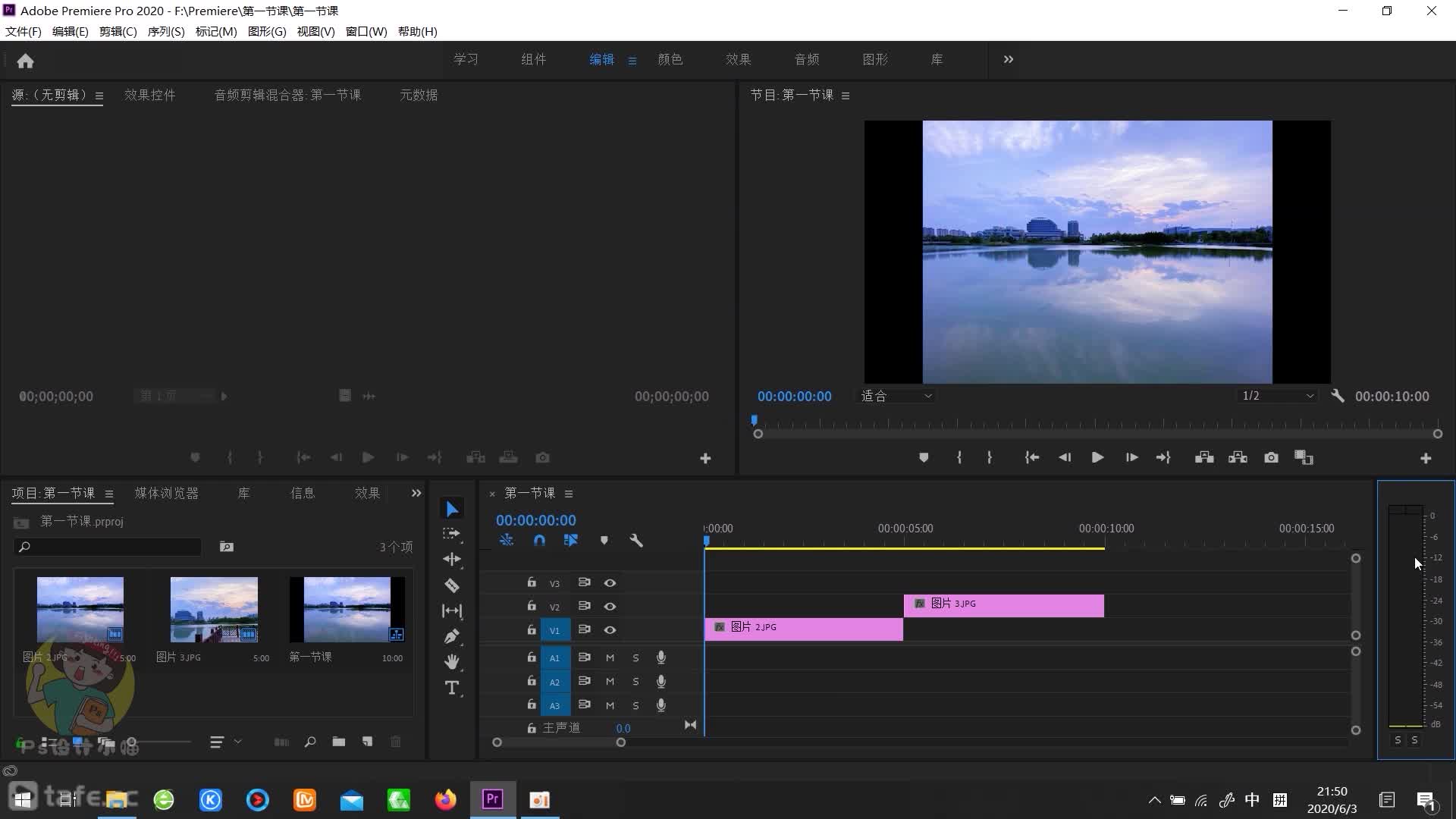Step forward one frame in program monitor

[x=1131, y=458]
